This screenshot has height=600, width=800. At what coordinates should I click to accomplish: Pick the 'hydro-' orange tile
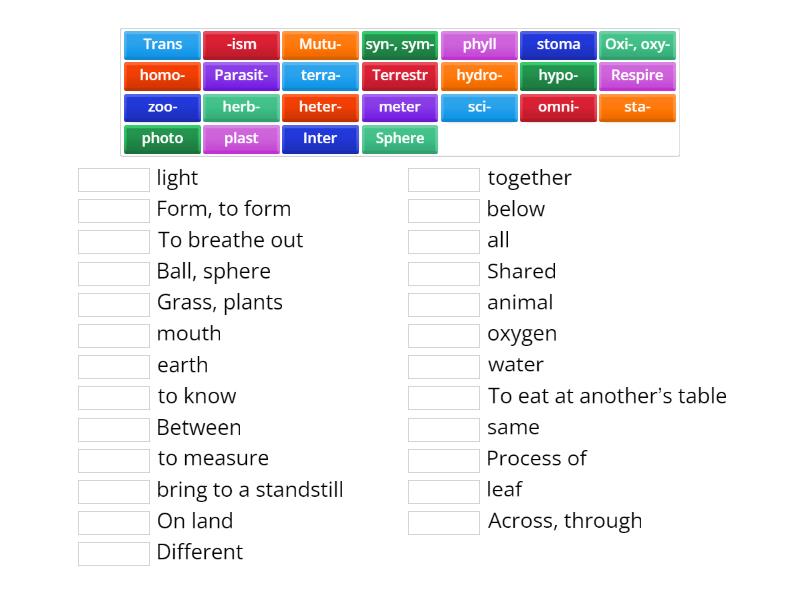coord(479,76)
